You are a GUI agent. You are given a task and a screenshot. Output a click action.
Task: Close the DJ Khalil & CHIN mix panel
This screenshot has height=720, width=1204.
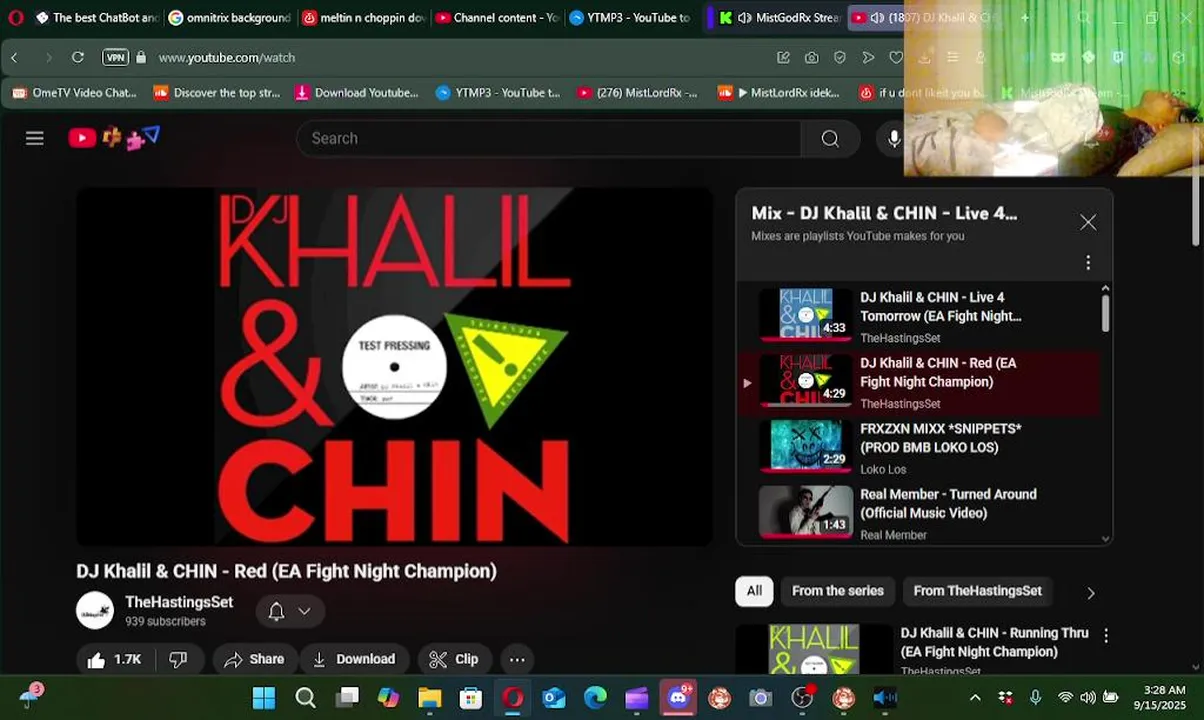(x=1088, y=222)
